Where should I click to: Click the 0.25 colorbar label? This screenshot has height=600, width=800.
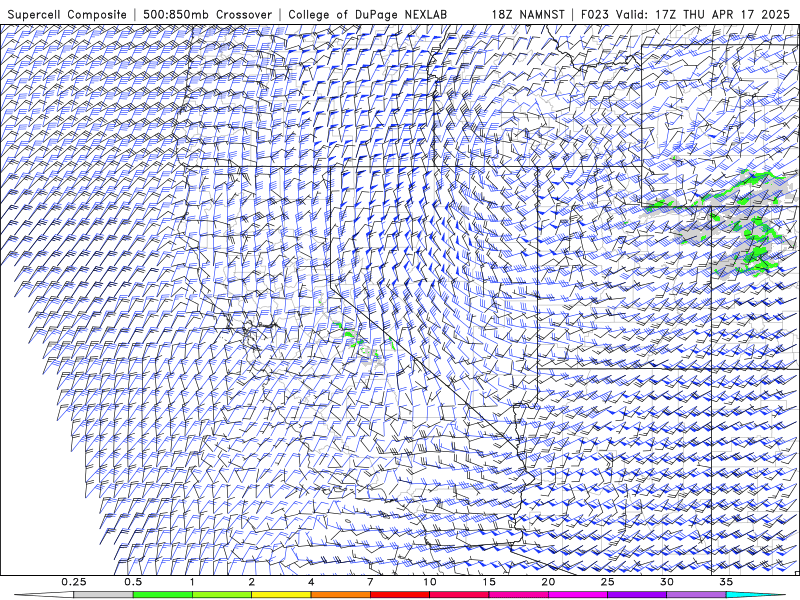coord(73,582)
